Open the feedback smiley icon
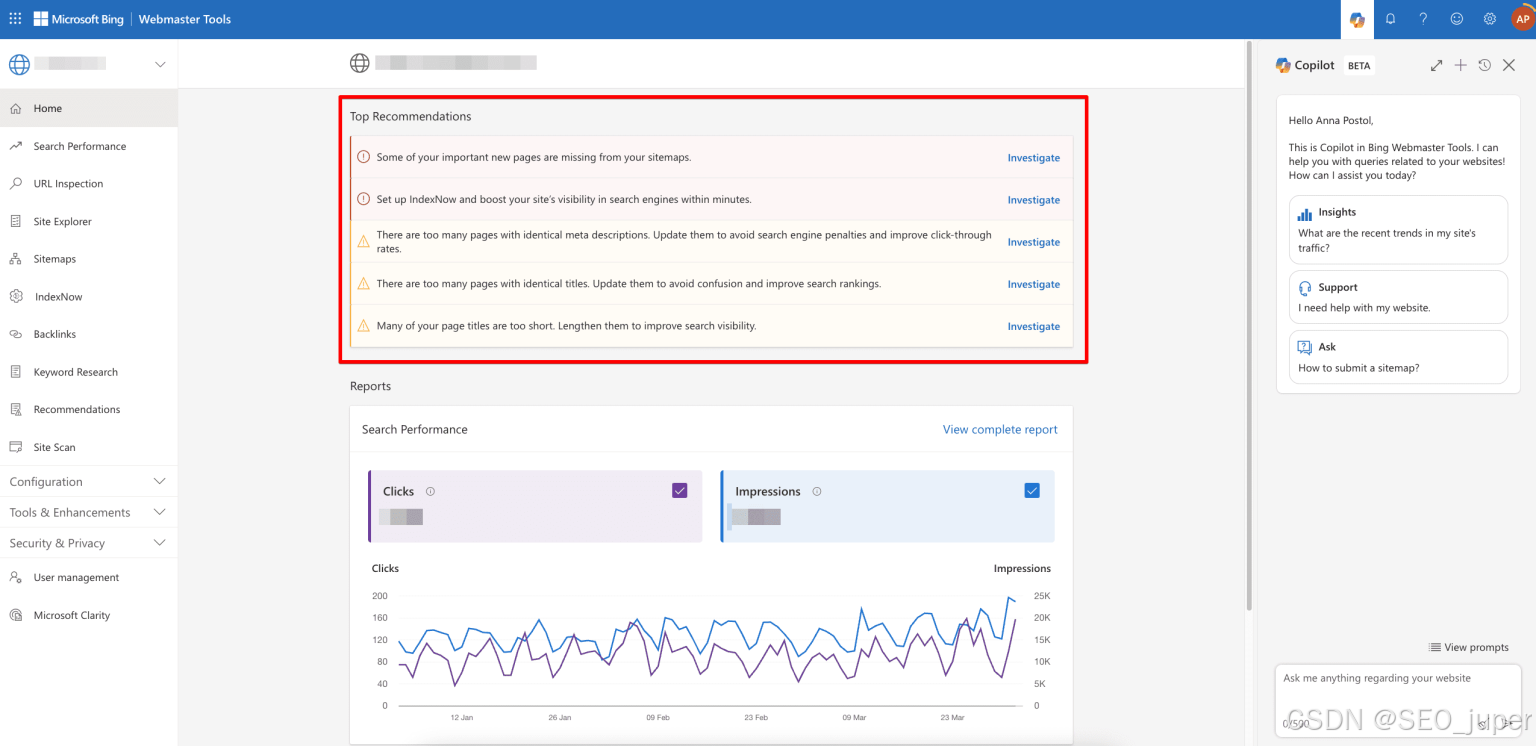 point(1456,19)
